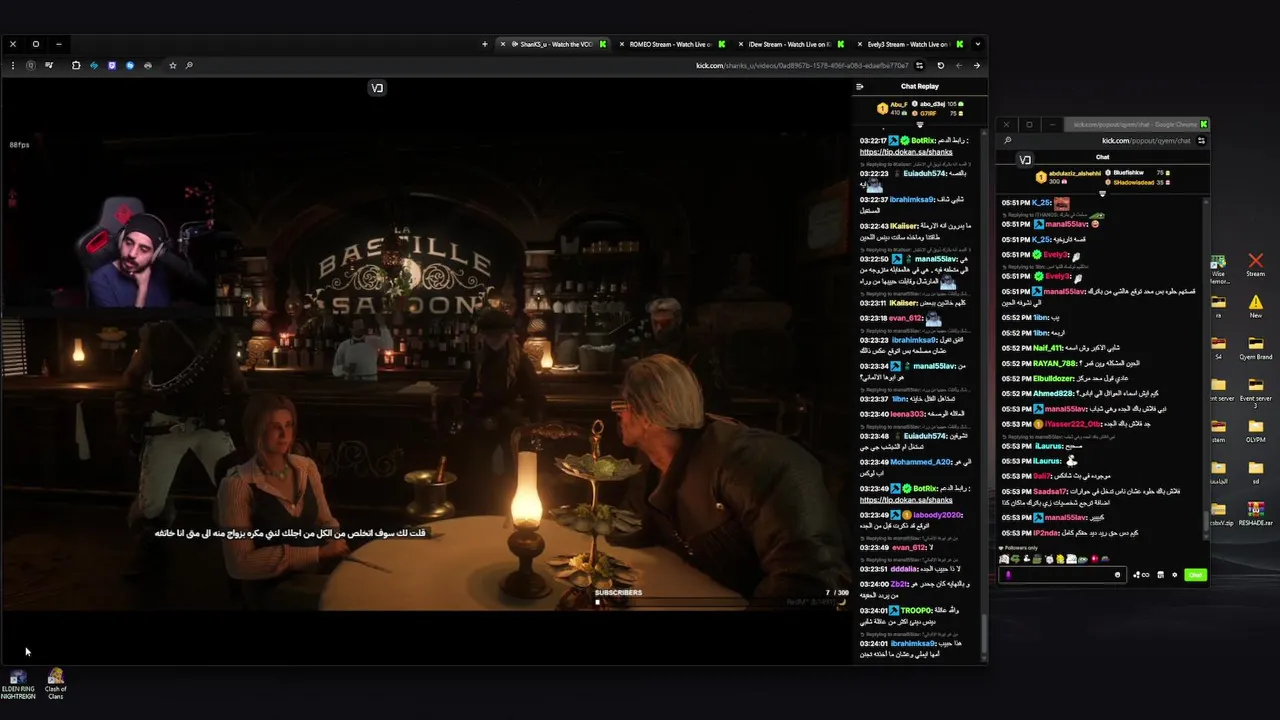Click the SUBSCRIBERS label on the video overlay
Image resolution: width=1280 pixels, height=720 pixels.
point(618,593)
